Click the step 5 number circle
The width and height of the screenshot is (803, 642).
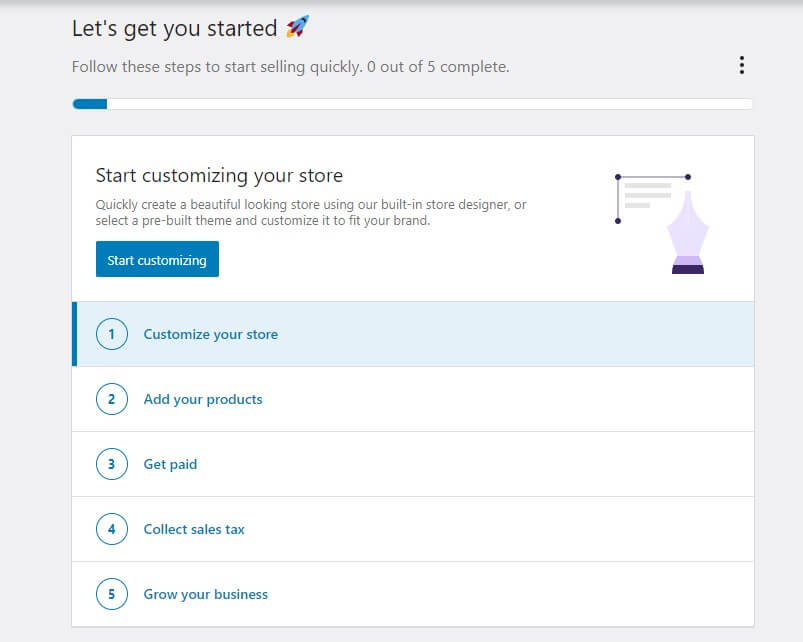click(112, 594)
